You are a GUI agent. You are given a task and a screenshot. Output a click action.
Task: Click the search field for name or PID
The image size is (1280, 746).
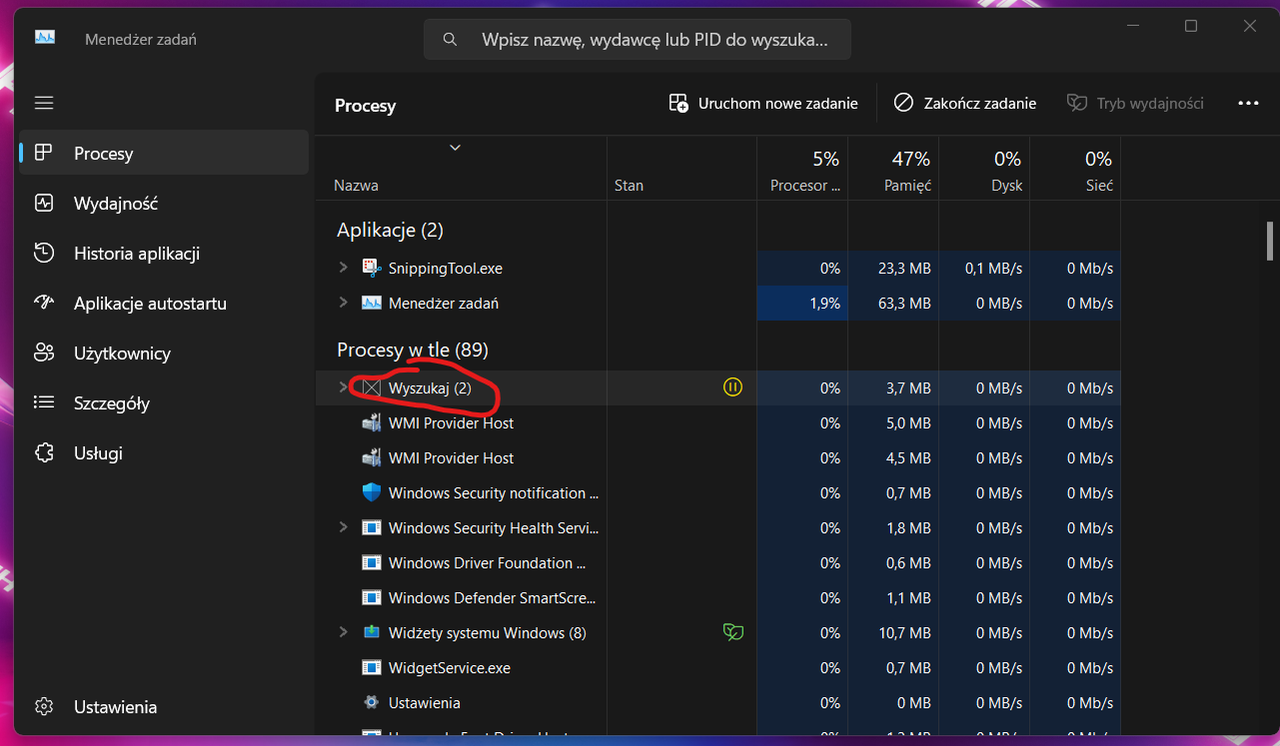pos(638,40)
